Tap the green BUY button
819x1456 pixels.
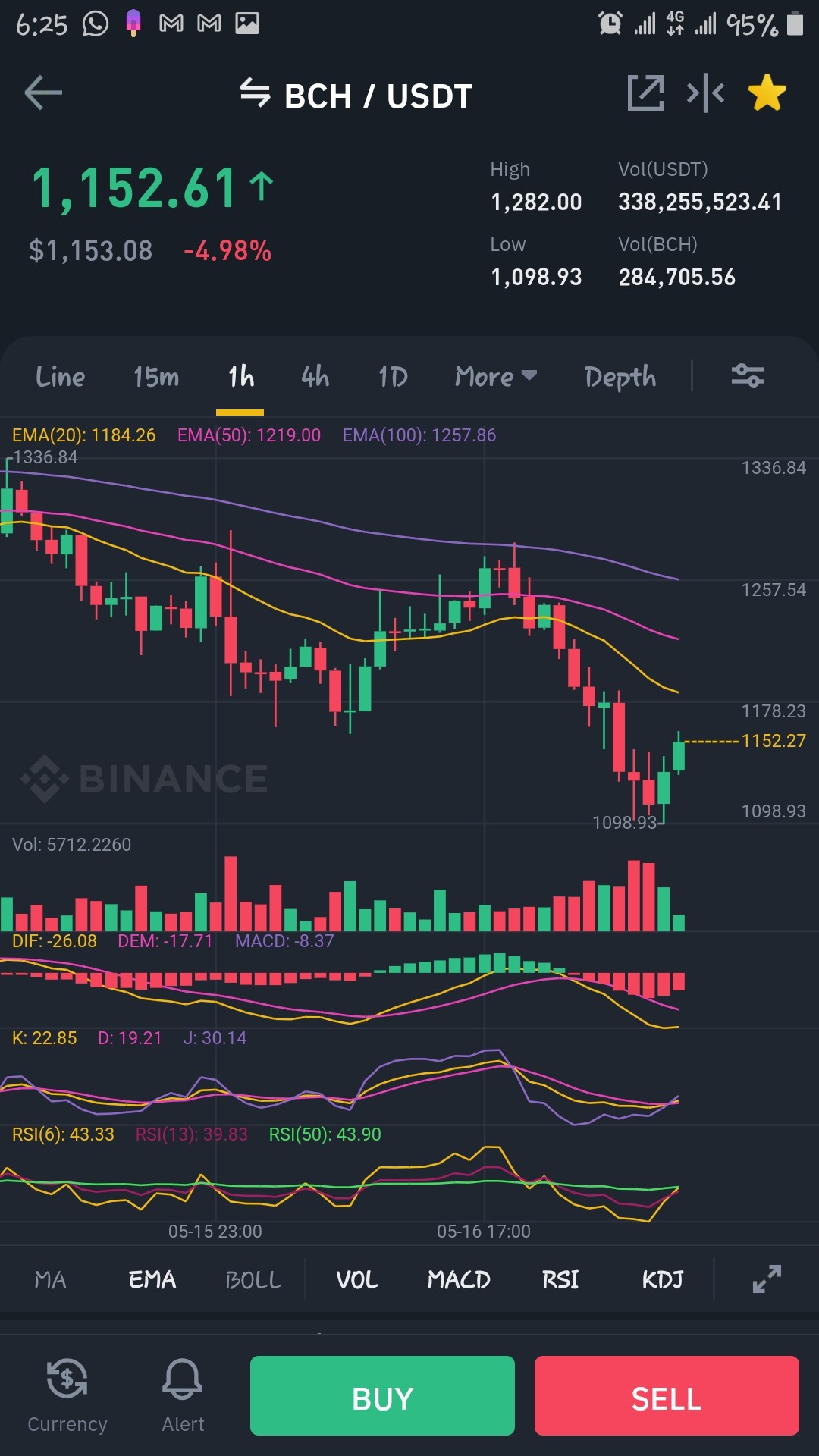click(x=382, y=1395)
